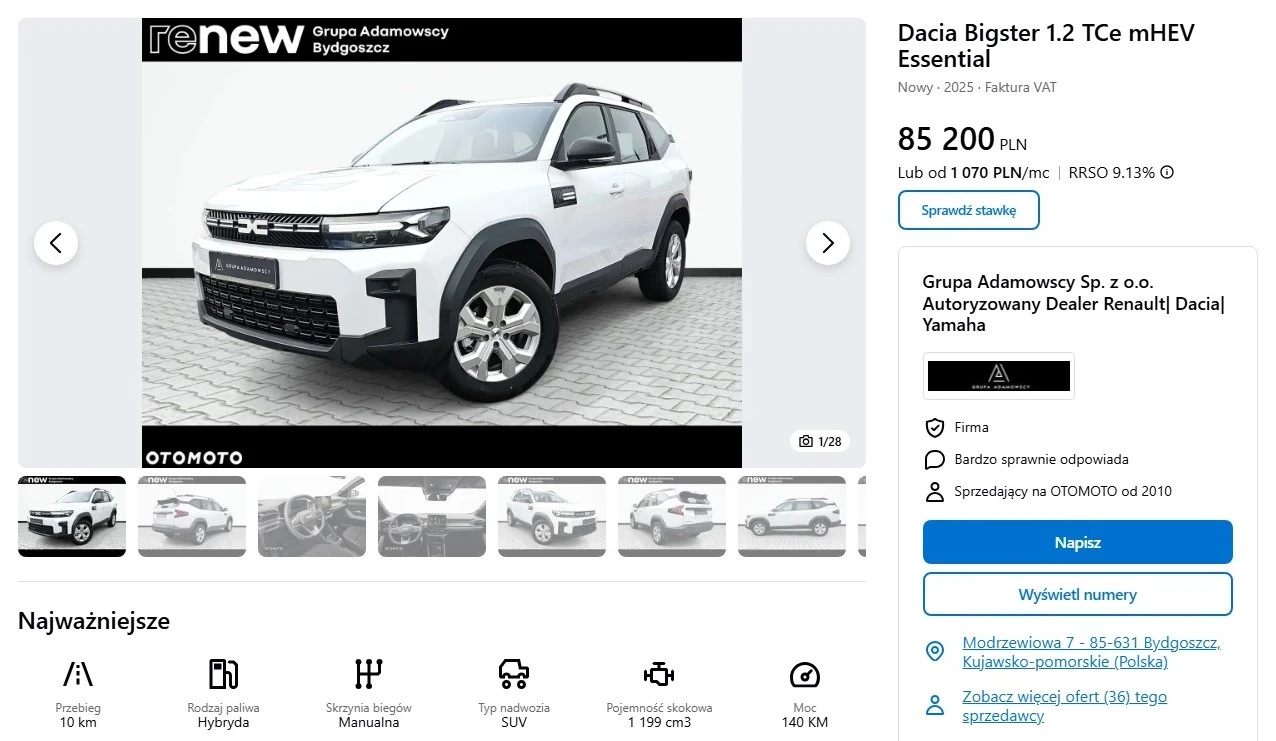Open the Modrzewiowa 7 Bydgoszcz address link
Image resolution: width=1276 pixels, height=741 pixels.
point(1091,652)
